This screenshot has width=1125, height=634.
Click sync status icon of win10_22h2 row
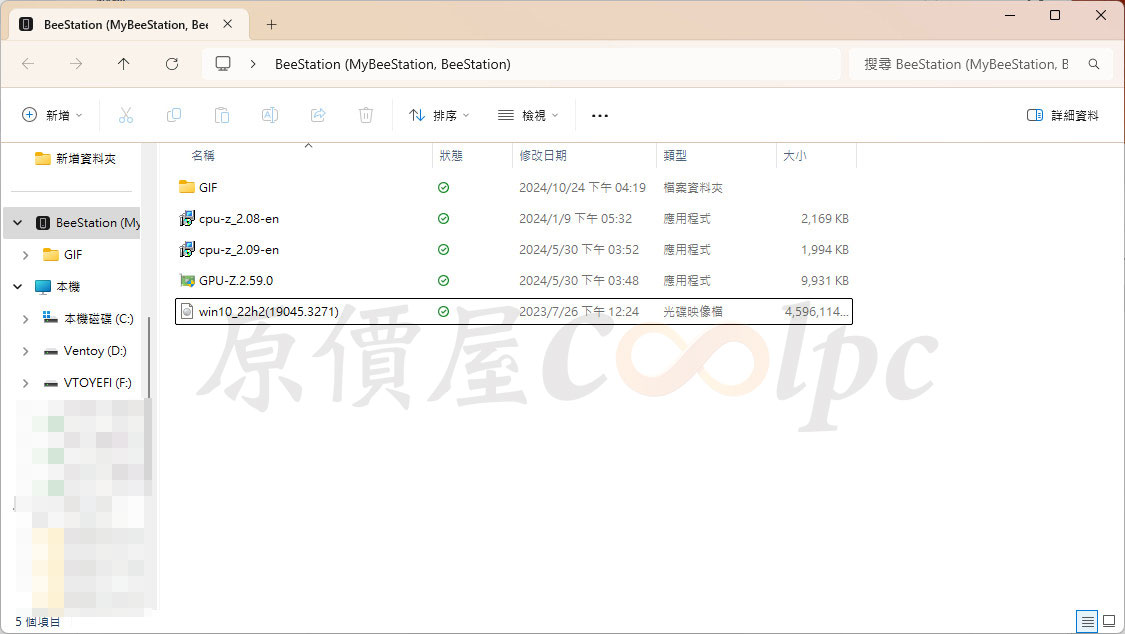point(443,311)
